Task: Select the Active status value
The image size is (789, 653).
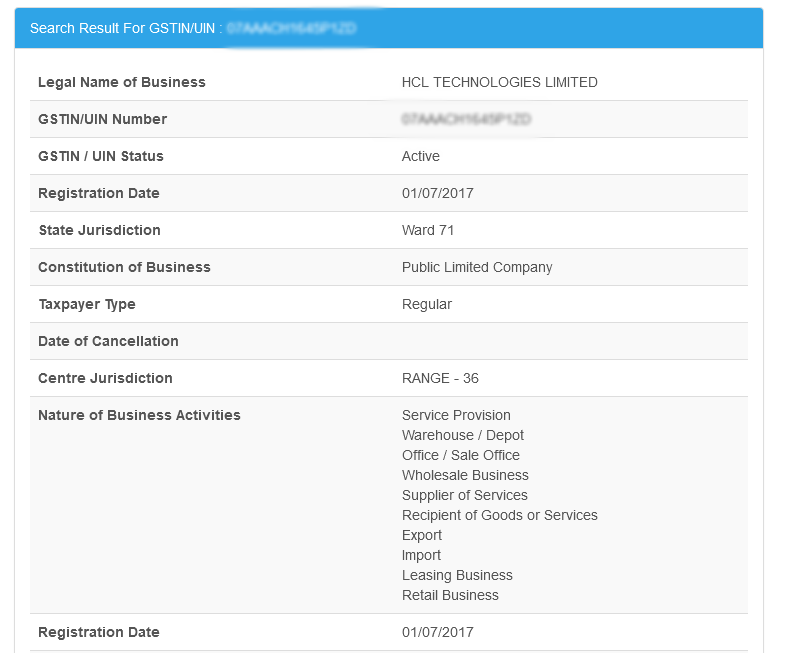Action: pyautogui.click(x=420, y=156)
